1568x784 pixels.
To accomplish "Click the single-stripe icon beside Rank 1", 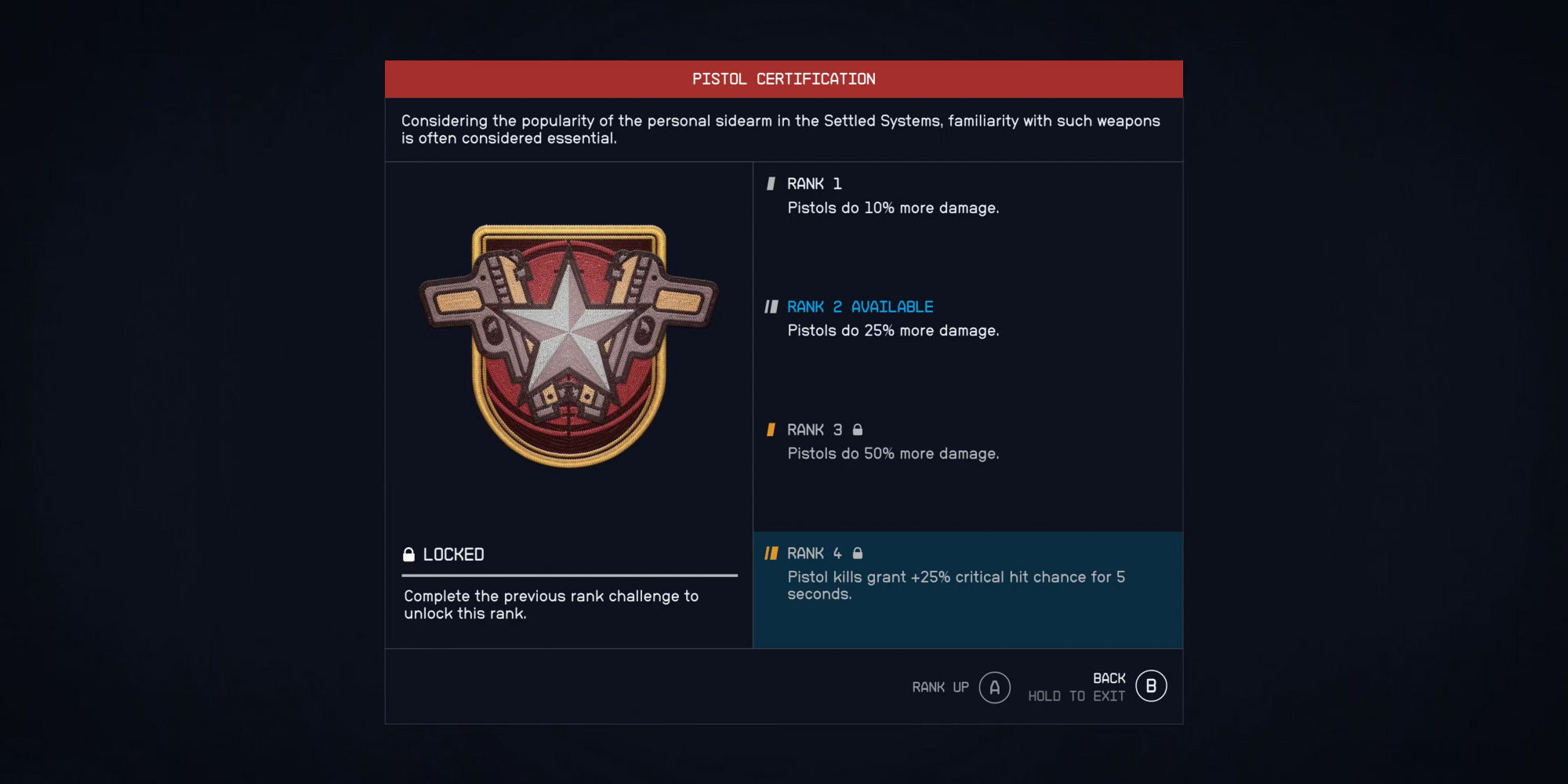I will (771, 183).
